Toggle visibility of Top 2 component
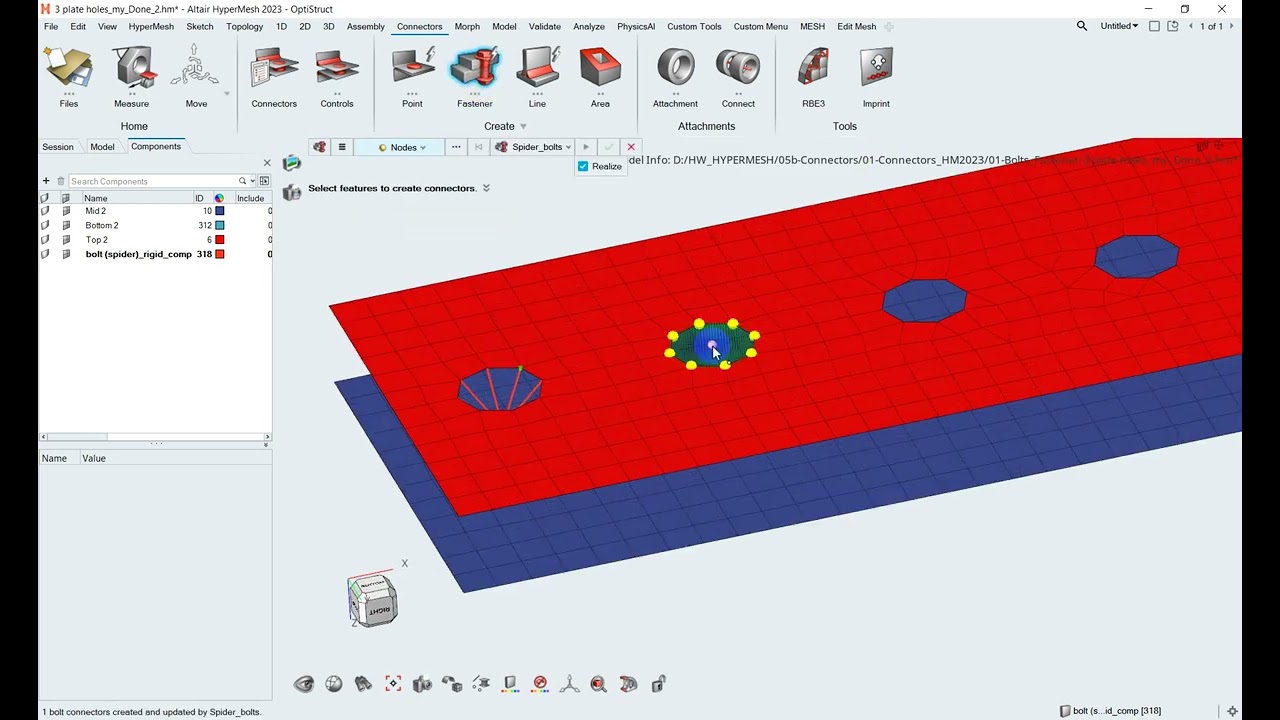Viewport: 1280px width, 720px height. click(45, 240)
